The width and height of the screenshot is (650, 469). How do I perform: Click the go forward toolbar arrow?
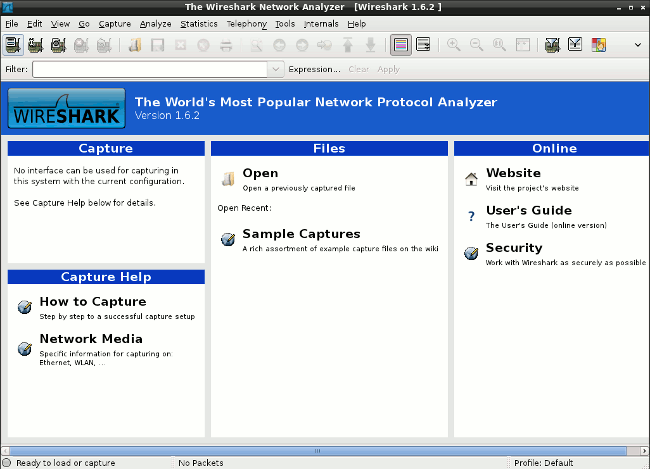pos(302,45)
